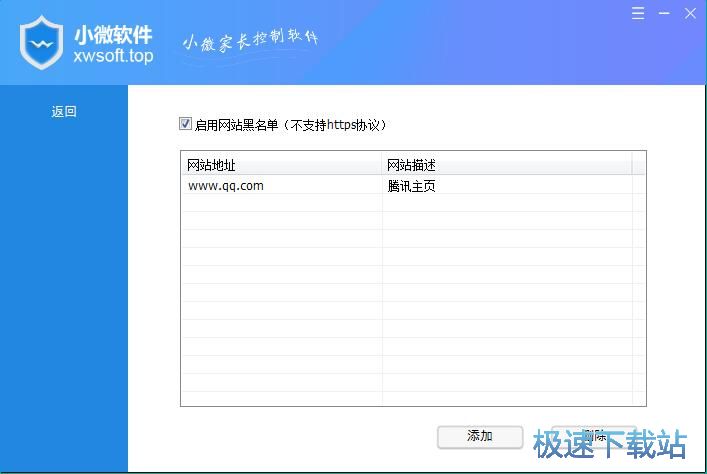The width and height of the screenshot is (707, 474).
Task: Click the xwsoft.top website text
Action: pos(114,56)
